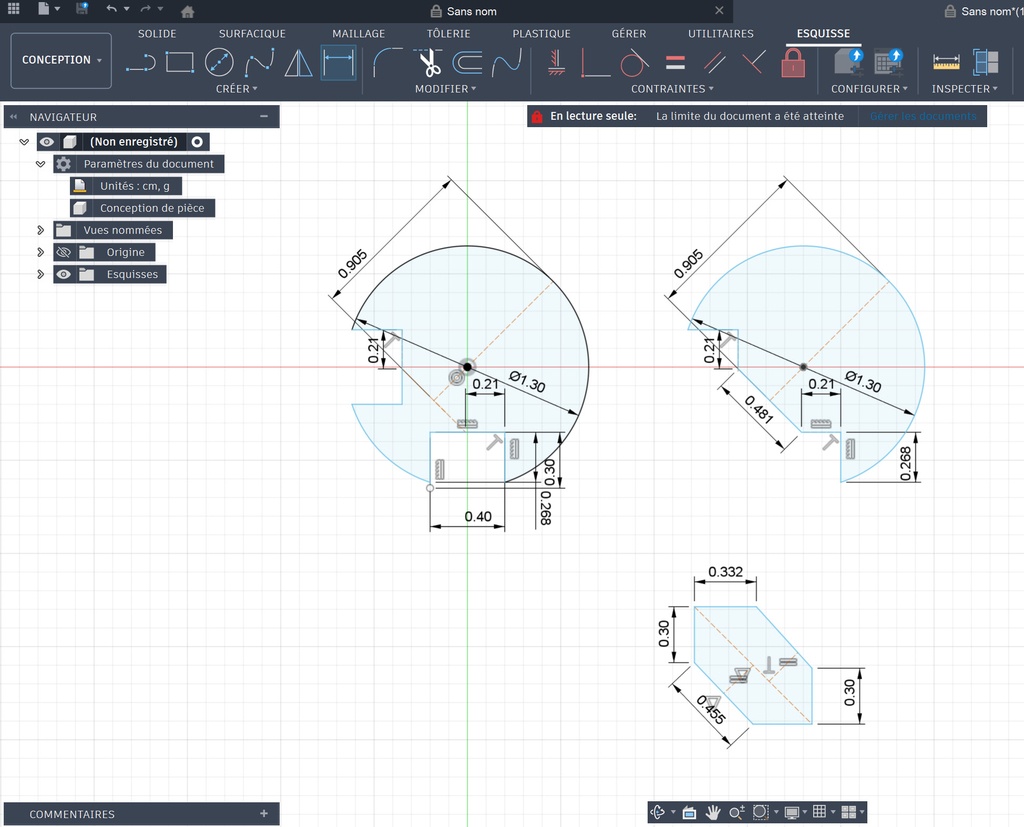Open the CONCEPTION workspace dropdown
Screen dimensions: 1024x827
click(62, 60)
